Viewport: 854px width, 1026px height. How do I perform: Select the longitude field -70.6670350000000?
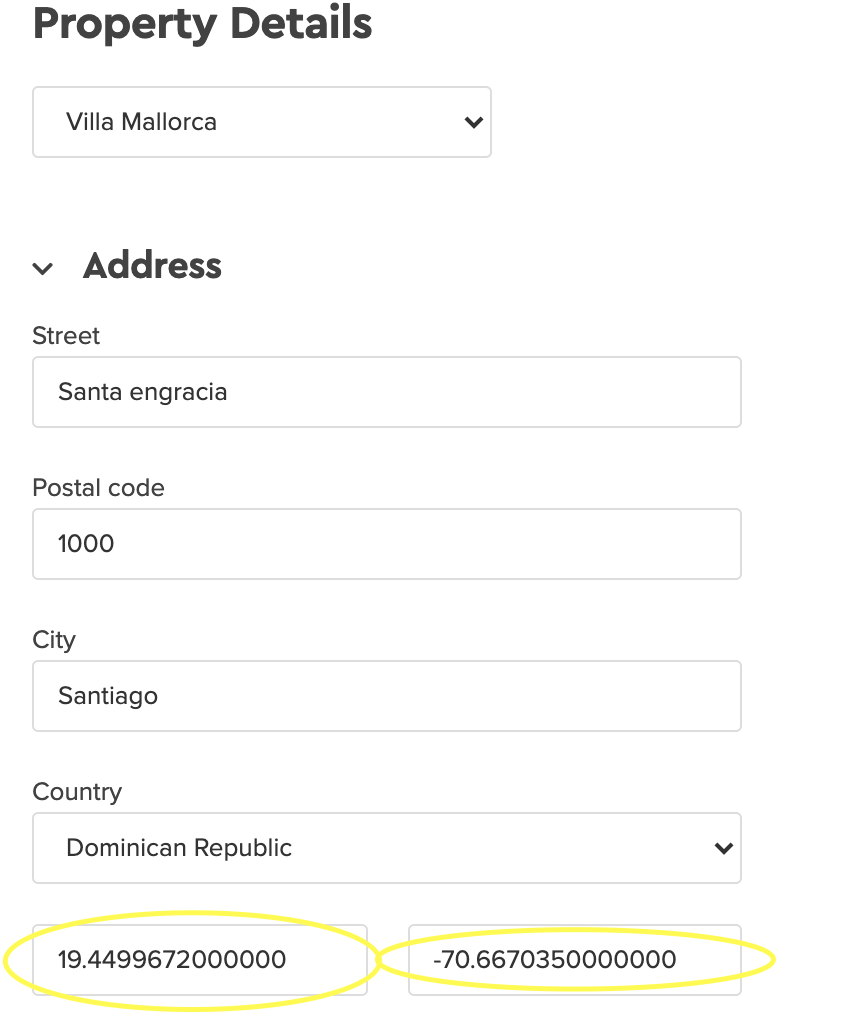pyautogui.click(x=575, y=960)
